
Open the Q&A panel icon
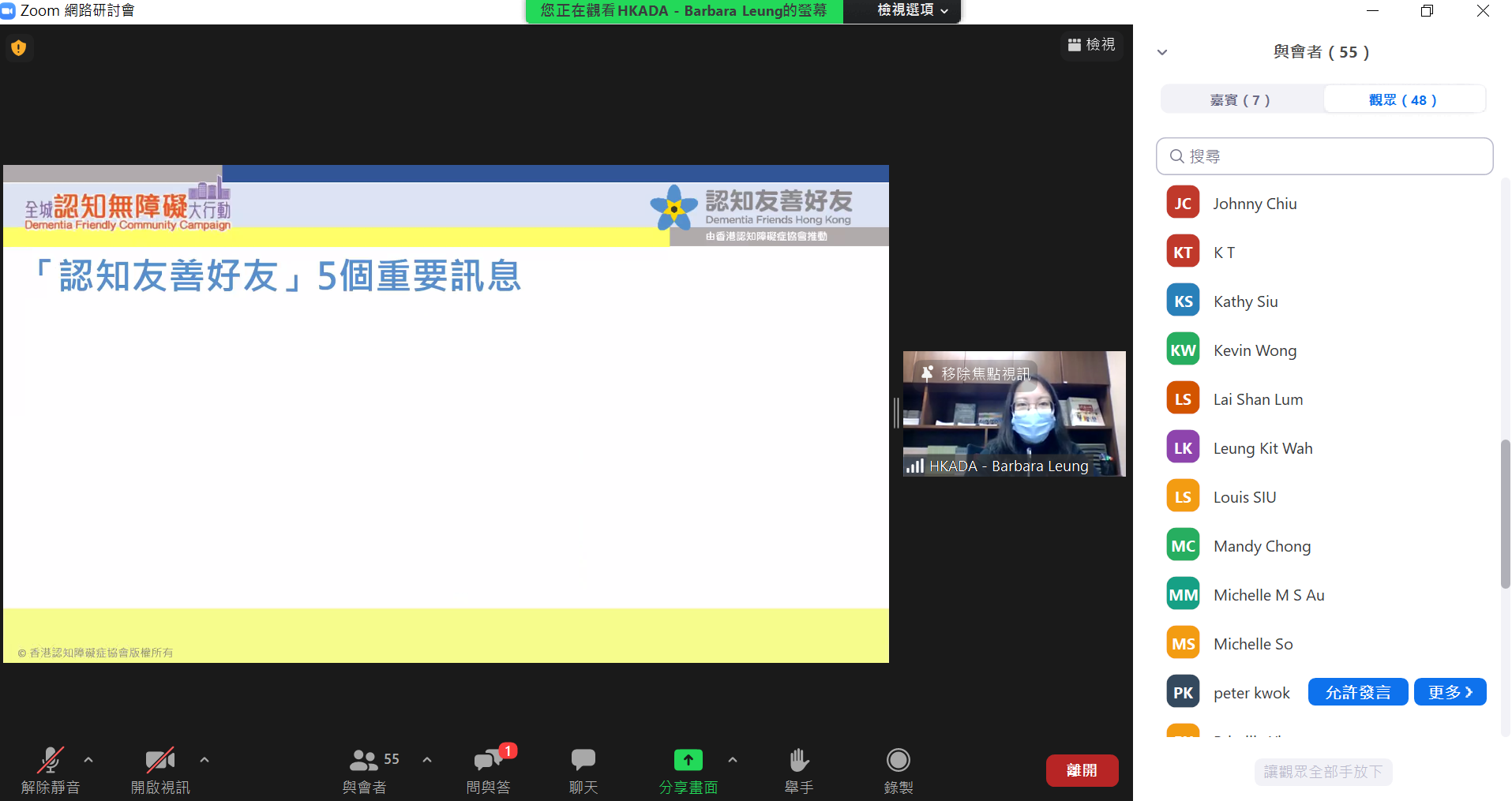(488, 761)
